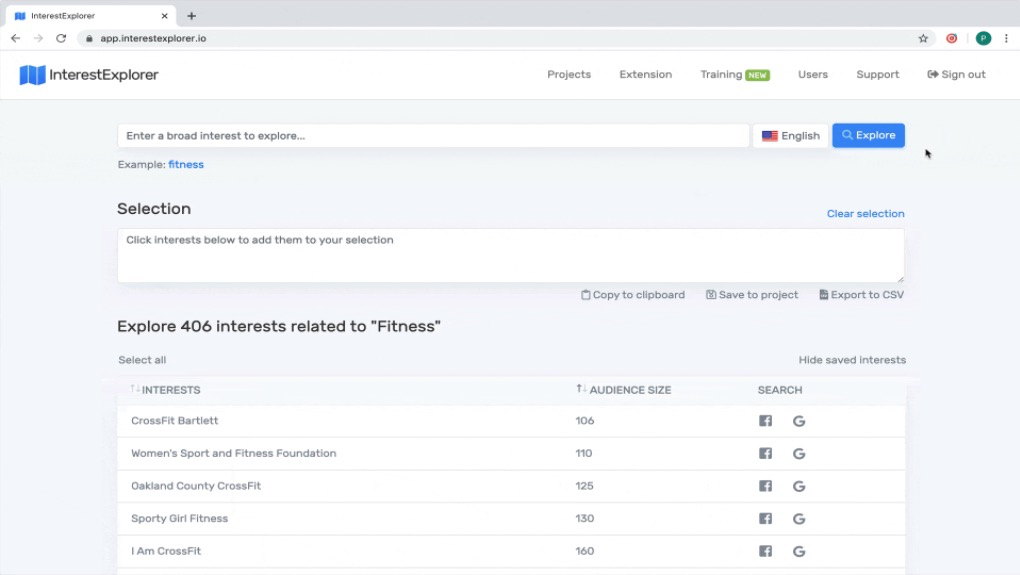Go back in browser history
The height and width of the screenshot is (575, 1020).
pos(16,38)
